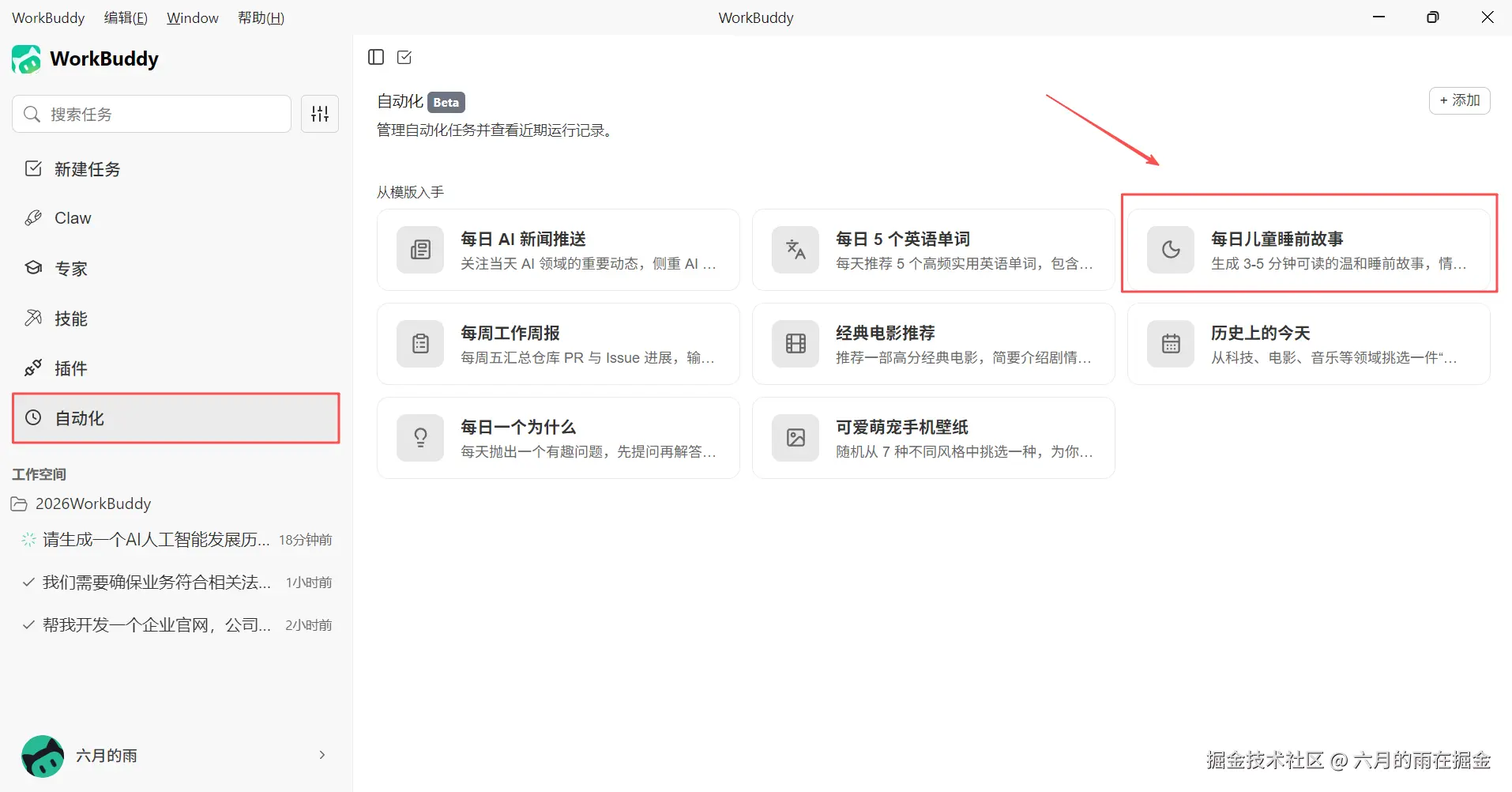Viewport: 1512px width, 792px height.
Task: Click the 插件 plug icon
Action: pyautogui.click(x=33, y=368)
